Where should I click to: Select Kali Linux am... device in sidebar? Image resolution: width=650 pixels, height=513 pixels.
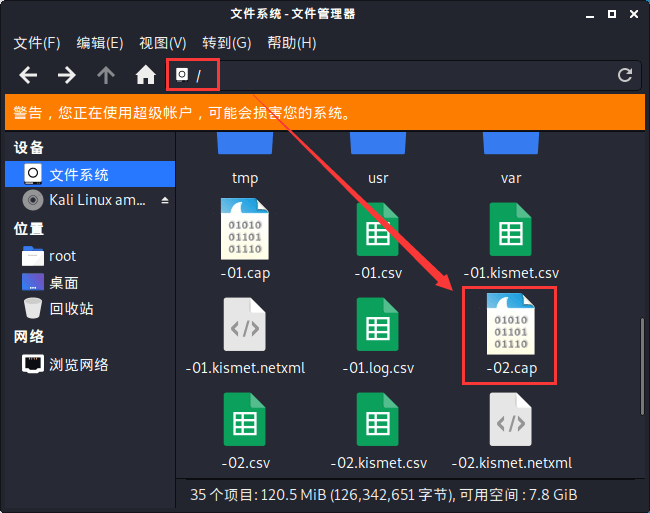click(90, 200)
